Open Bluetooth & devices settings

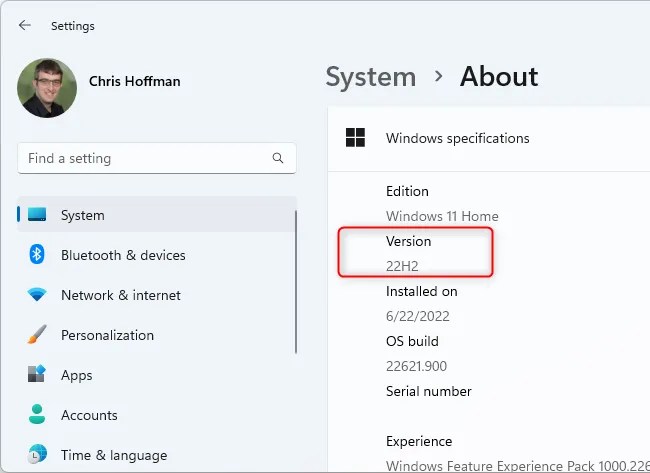coord(123,255)
